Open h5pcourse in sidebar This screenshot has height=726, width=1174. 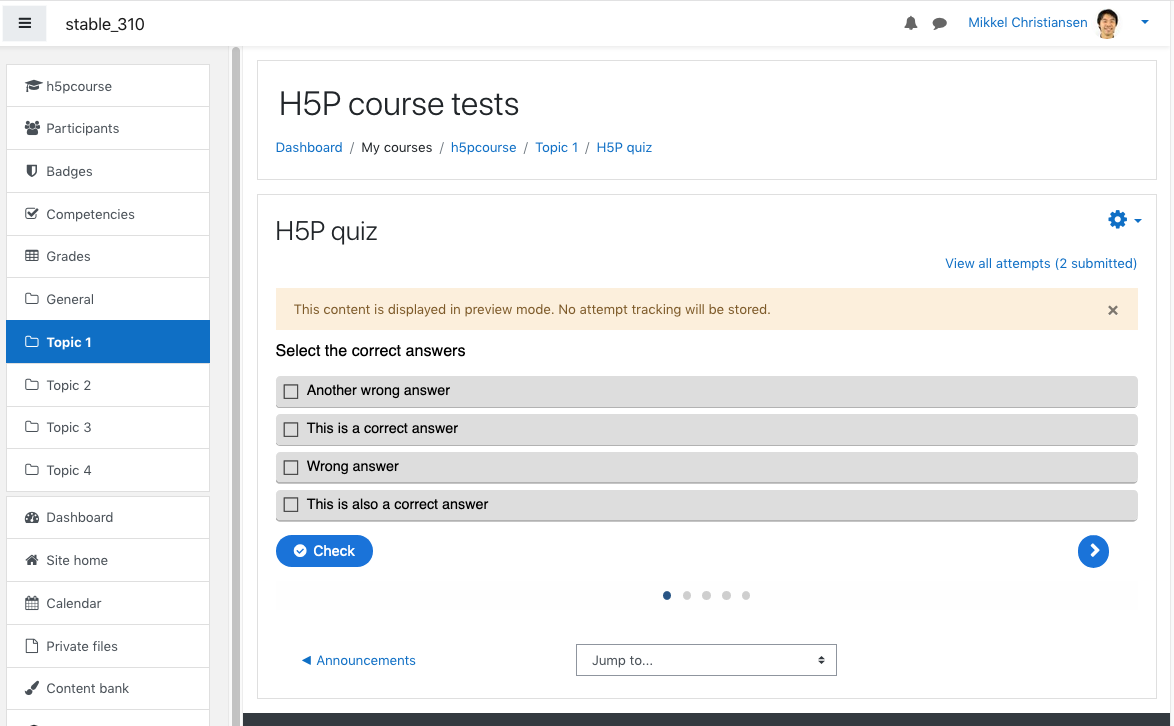[108, 86]
